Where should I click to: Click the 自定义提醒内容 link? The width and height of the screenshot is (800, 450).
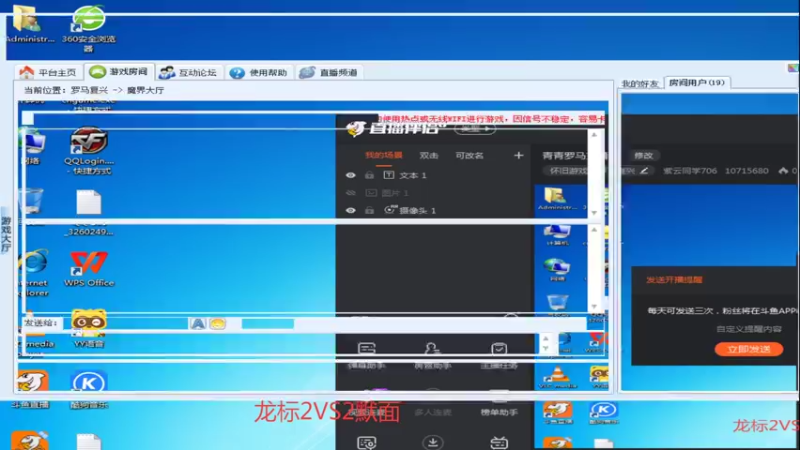(x=748, y=329)
